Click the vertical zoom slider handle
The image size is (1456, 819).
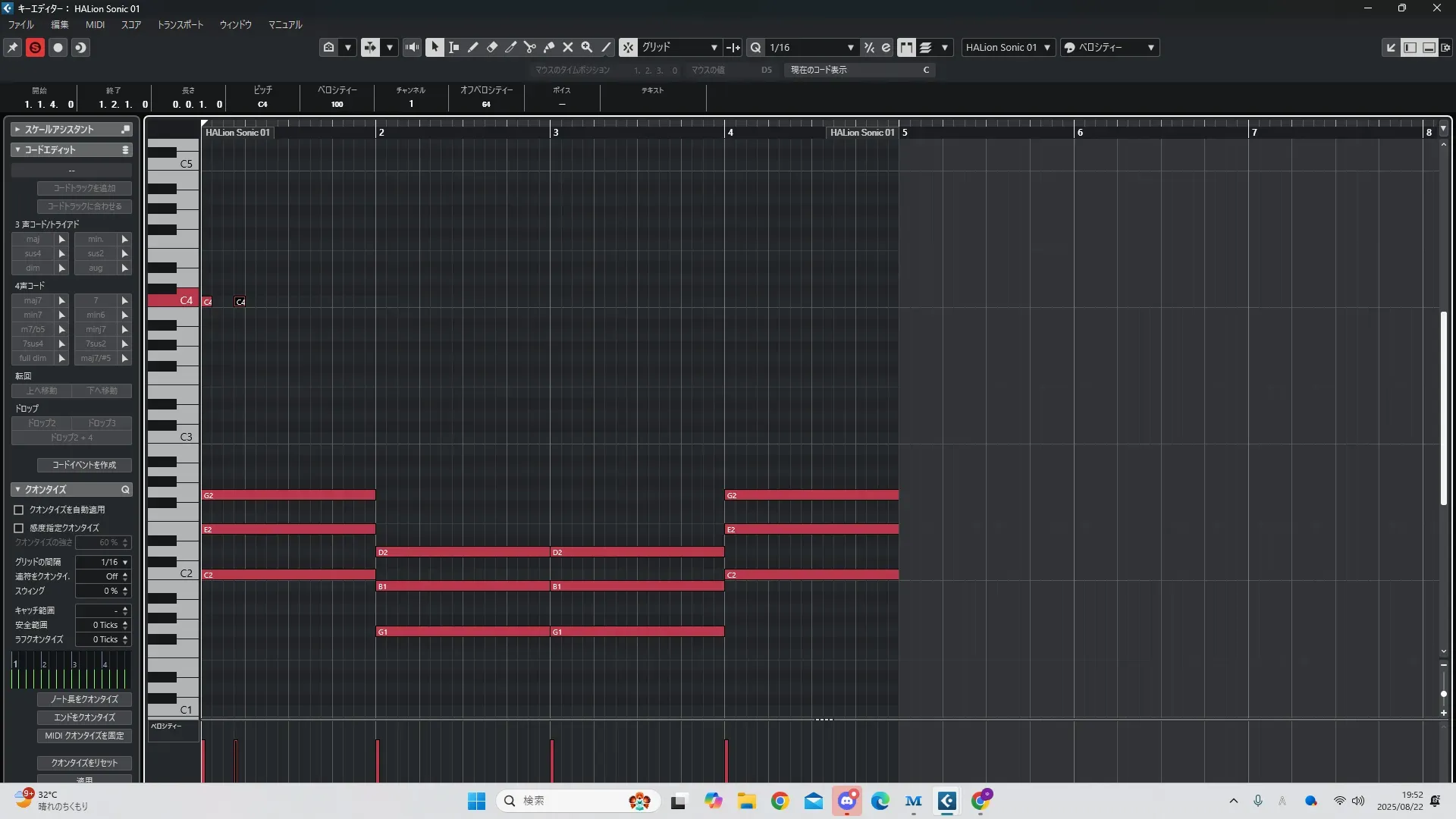pyautogui.click(x=1443, y=694)
